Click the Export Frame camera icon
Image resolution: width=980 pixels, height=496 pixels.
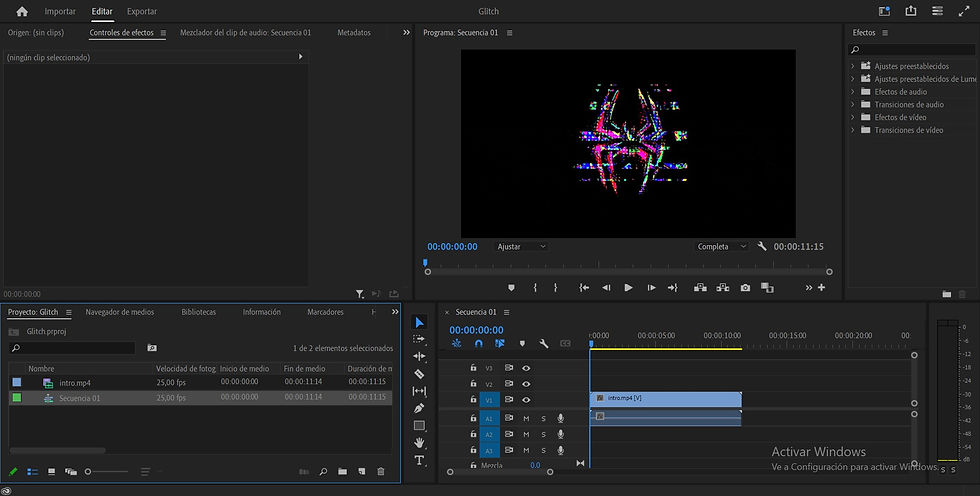[745, 288]
